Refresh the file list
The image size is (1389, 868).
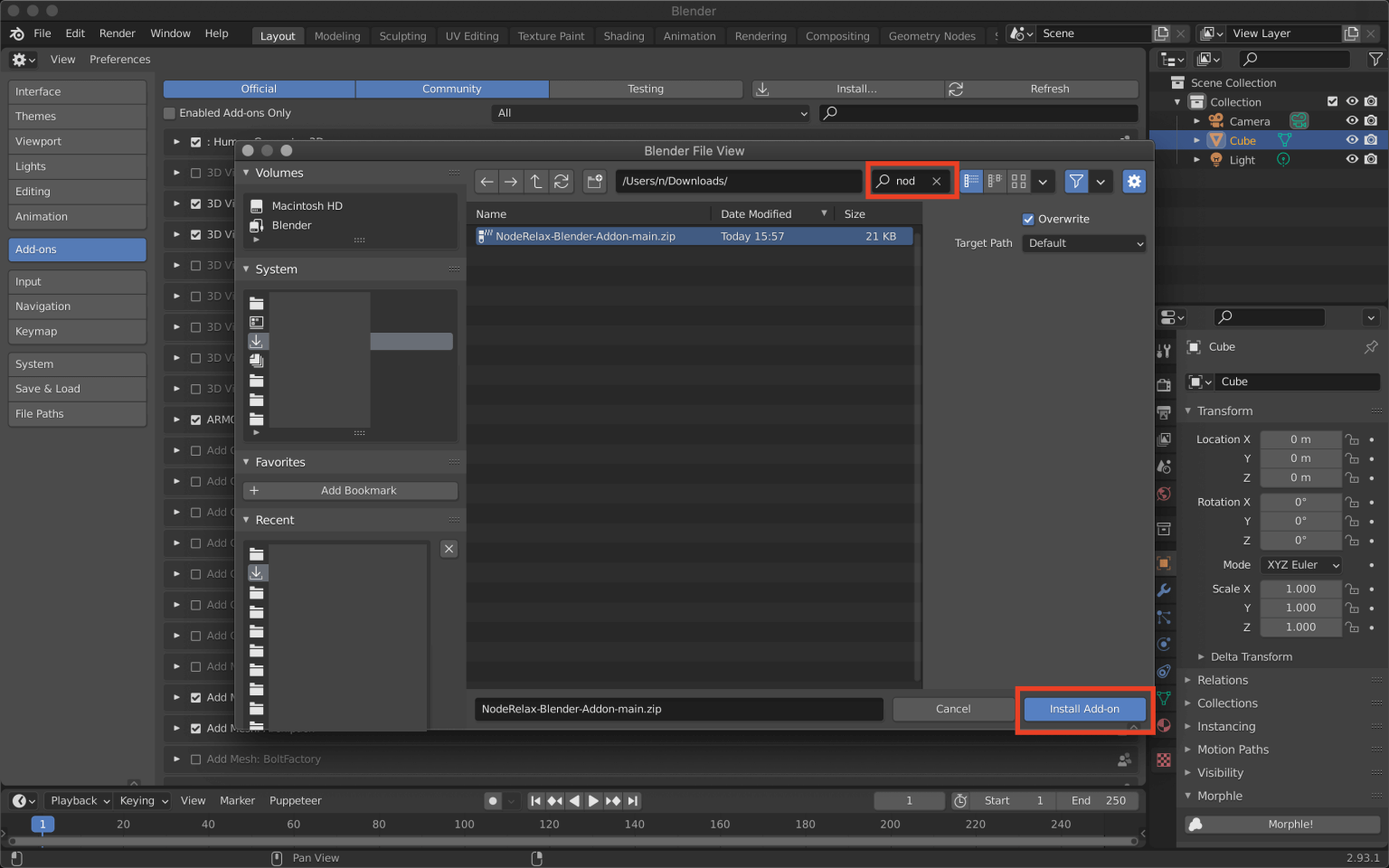click(x=561, y=181)
